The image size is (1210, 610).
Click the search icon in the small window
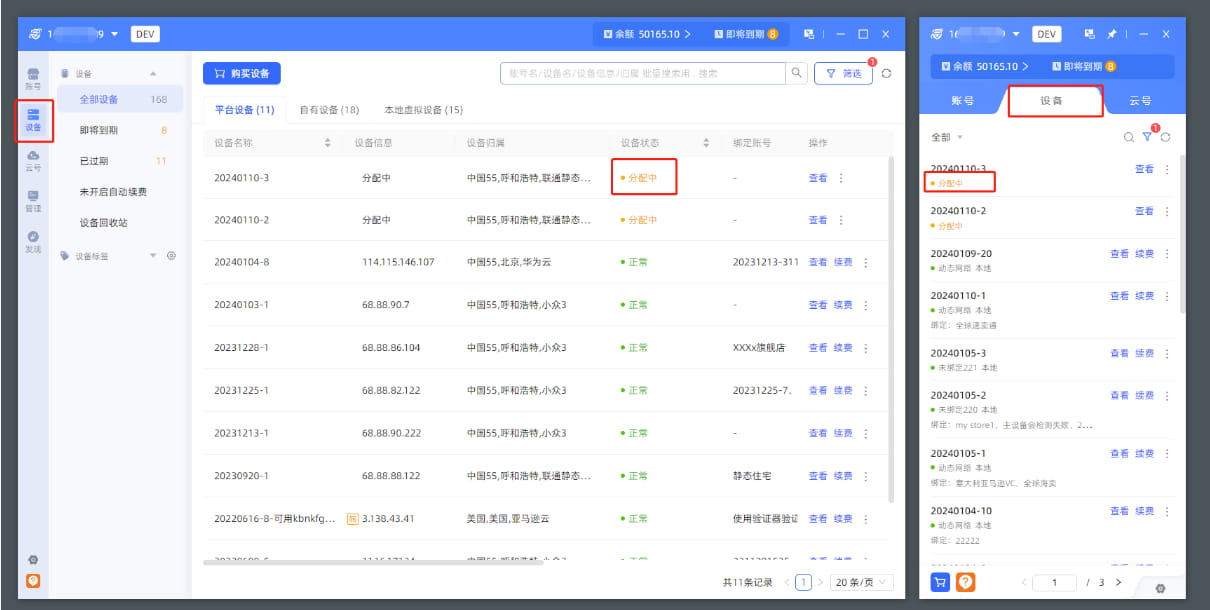pyautogui.click(x=1129, y=137)
